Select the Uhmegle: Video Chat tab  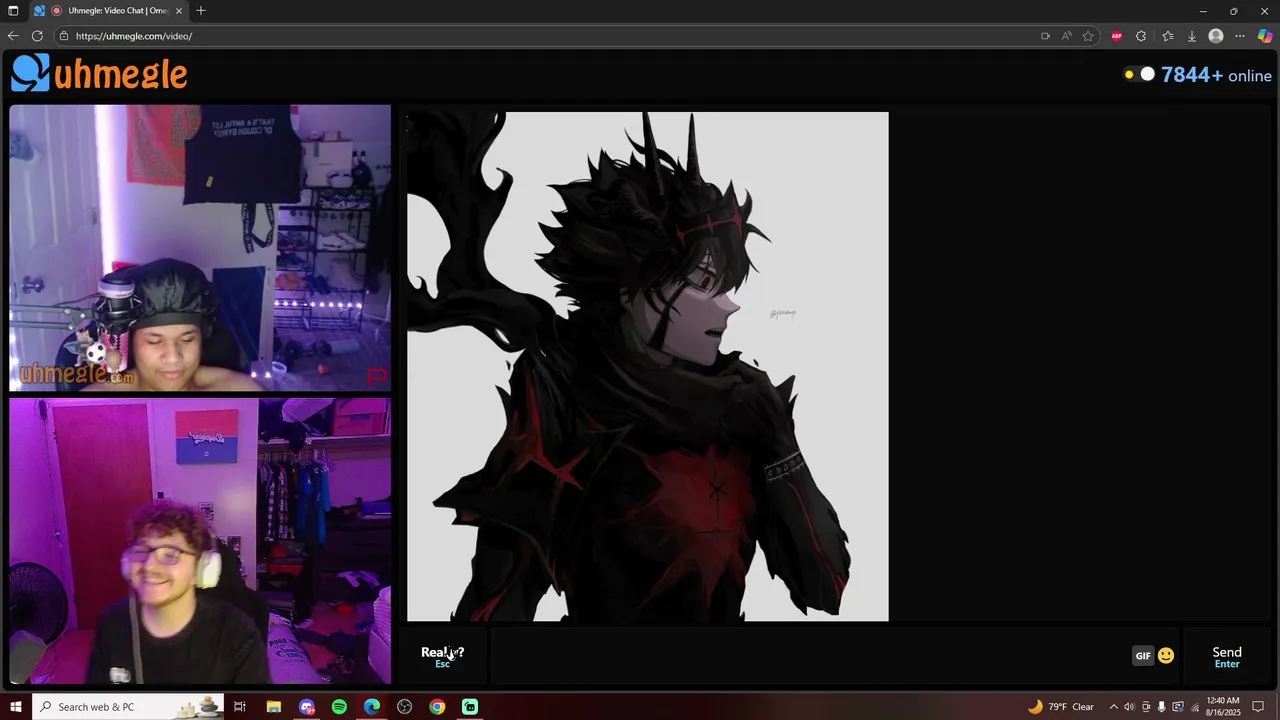coord(109,11)
